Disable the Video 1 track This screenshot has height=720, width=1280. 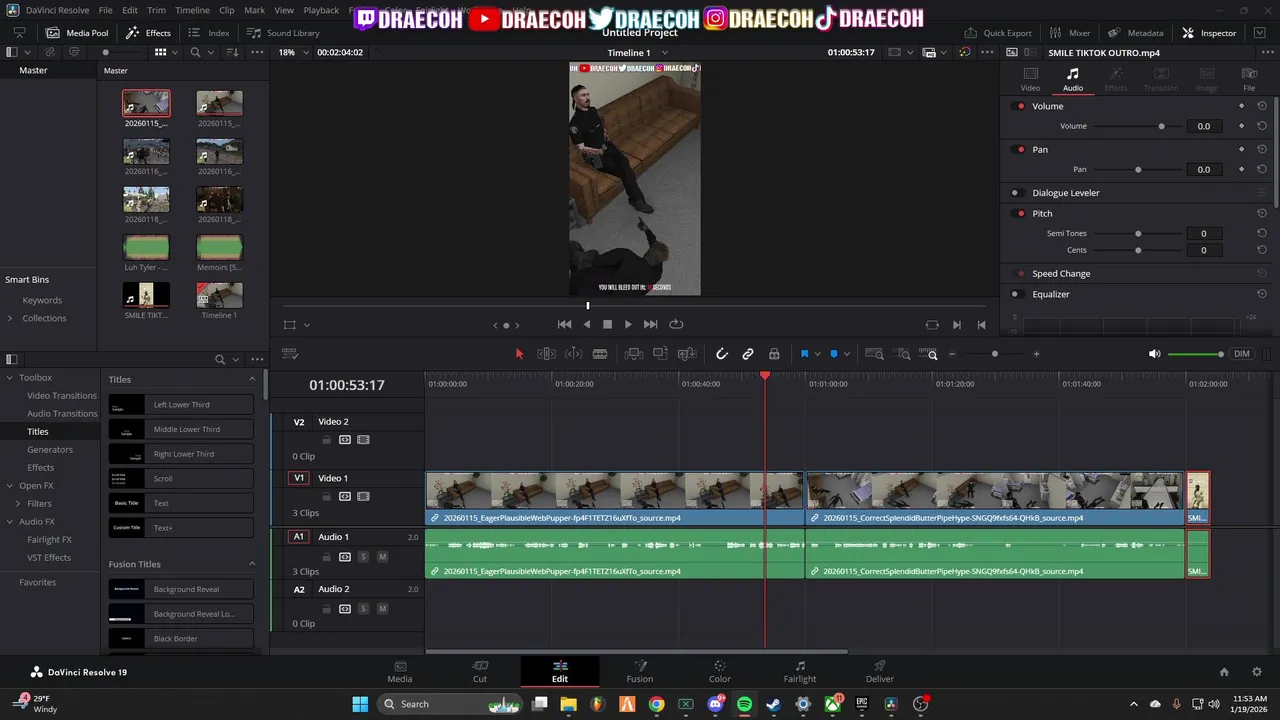[x=363, y=496]
